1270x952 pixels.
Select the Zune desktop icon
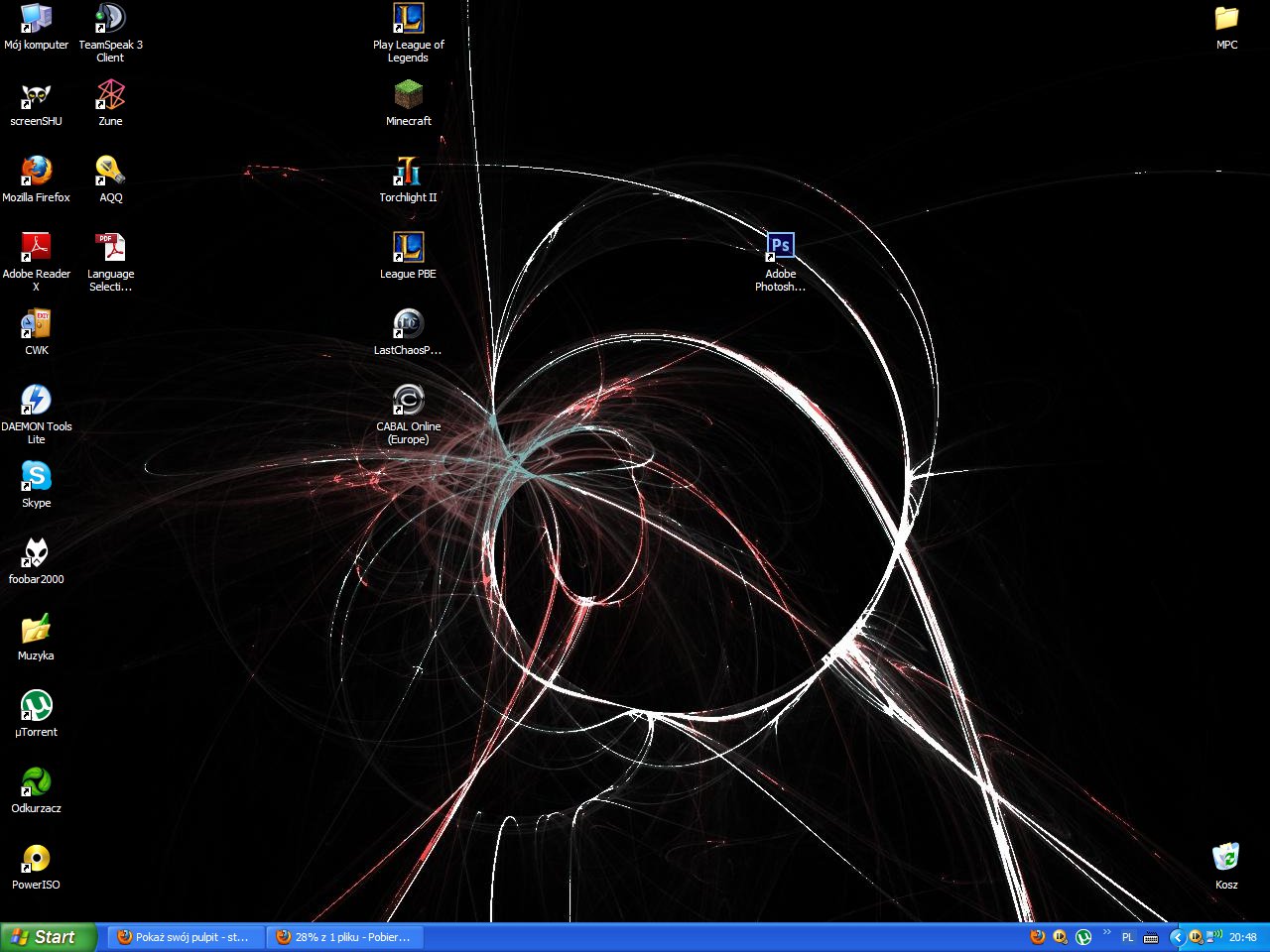(110, 103)
